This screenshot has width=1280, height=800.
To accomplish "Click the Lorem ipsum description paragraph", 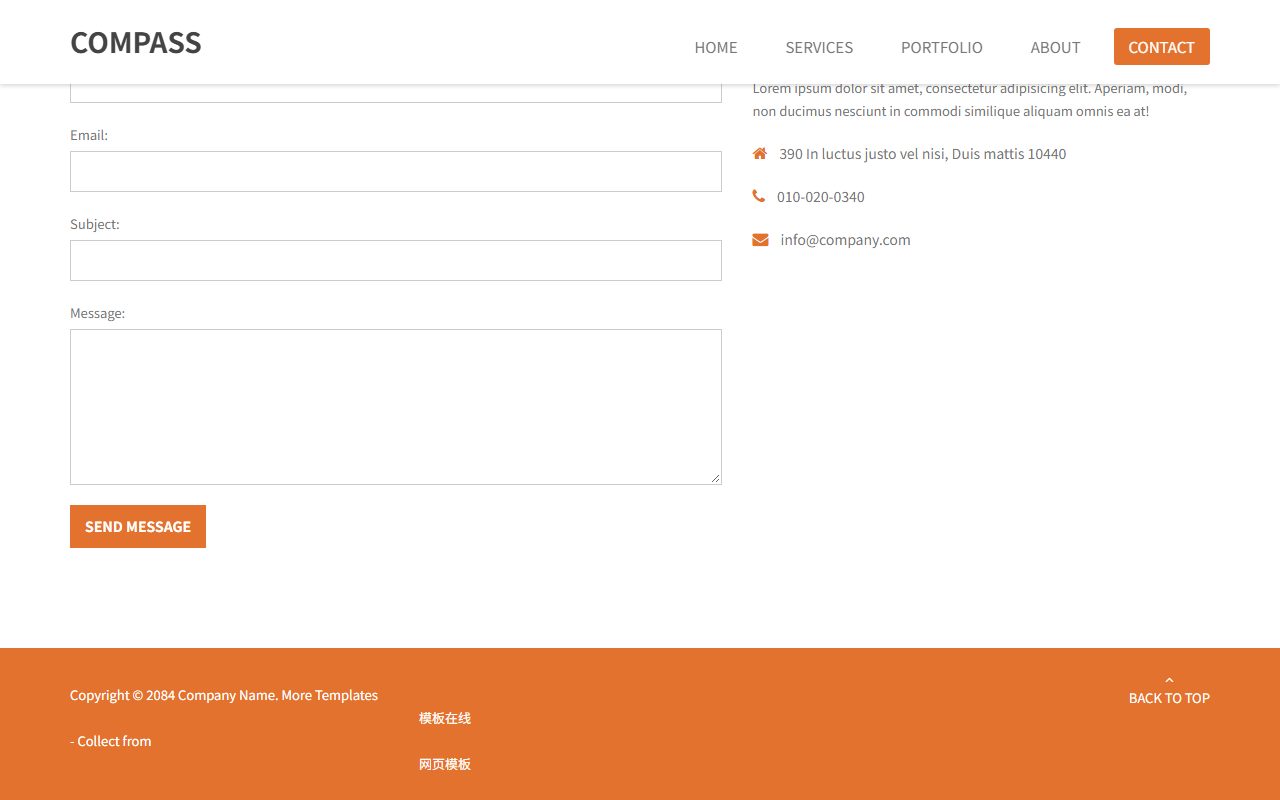I will tap(970, 100).
